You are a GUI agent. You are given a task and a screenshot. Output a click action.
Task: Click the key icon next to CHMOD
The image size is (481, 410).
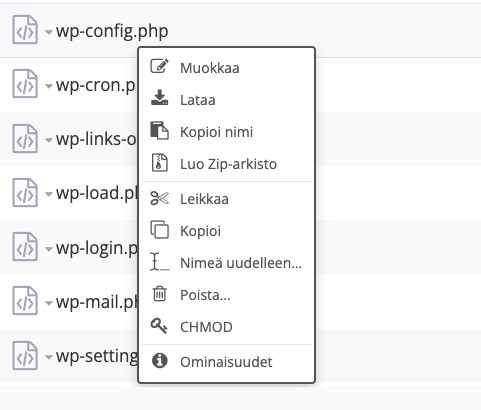coord(159,326)
